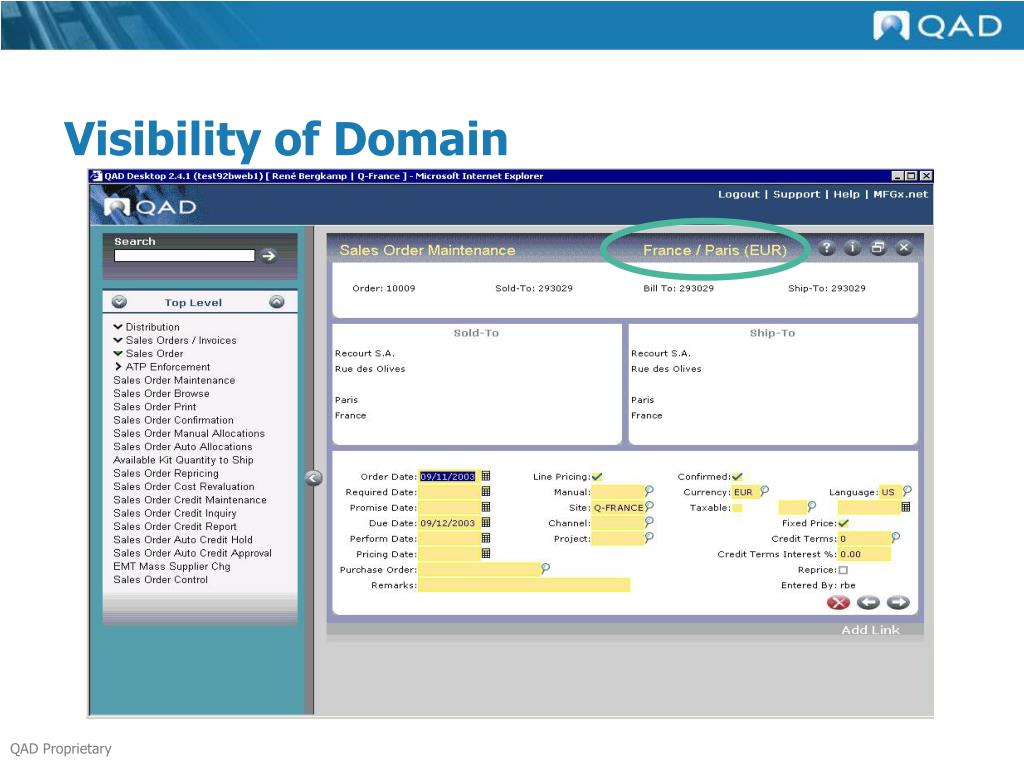Open the Required Date calendar picker

click(x=486, y=491)
